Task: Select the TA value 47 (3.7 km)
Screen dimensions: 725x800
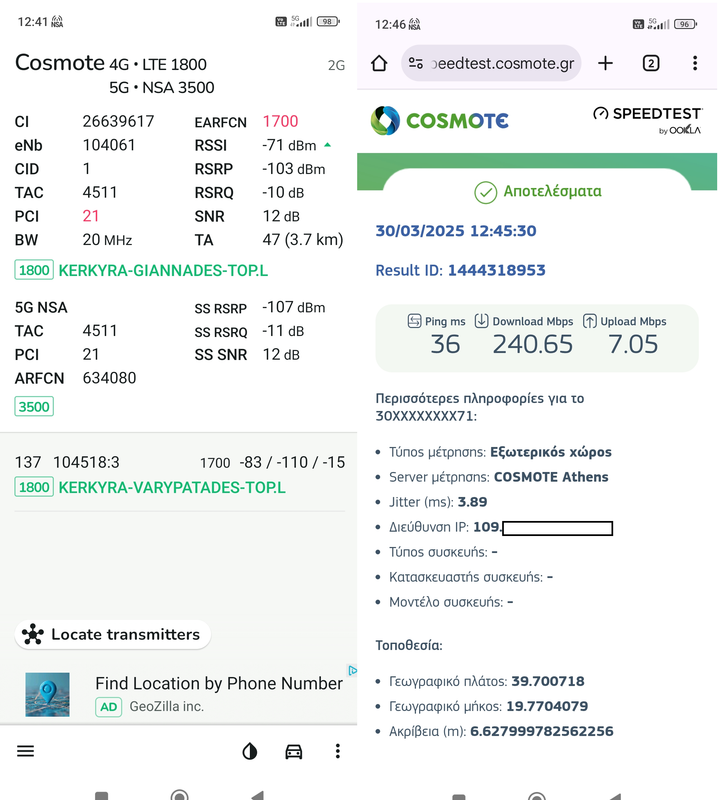Action: (303, 240)
